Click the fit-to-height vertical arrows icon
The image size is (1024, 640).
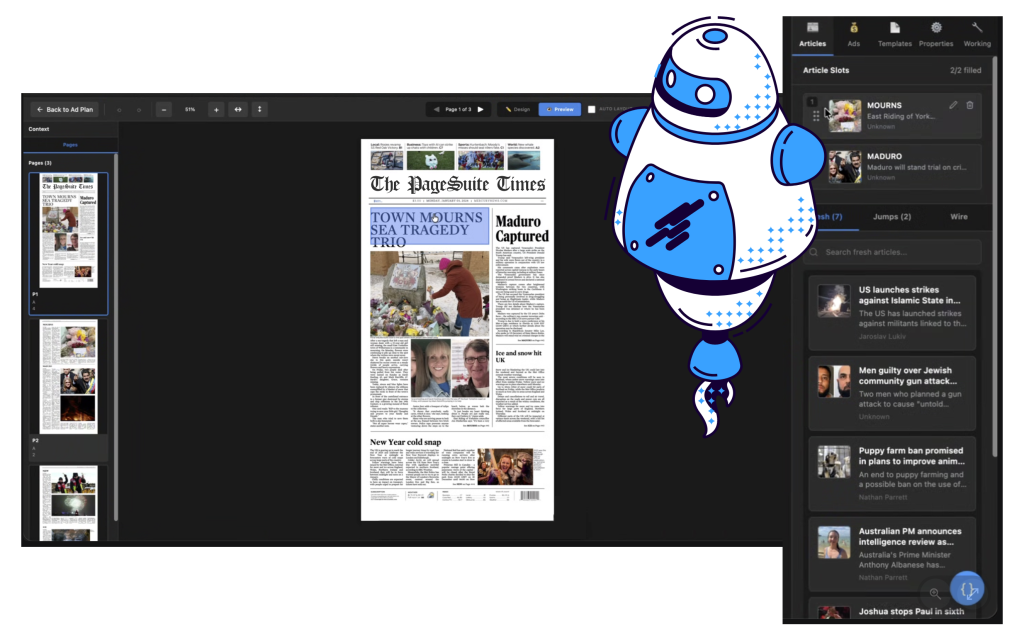(x=260, y=109)
